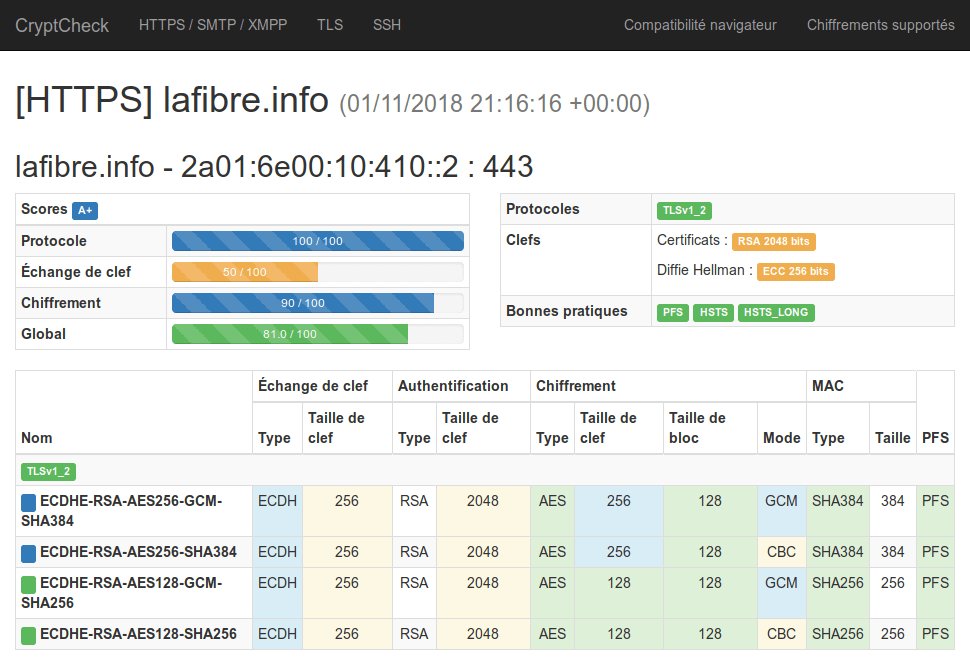Image resolution: width=970 pixels, height=672 pixels.
Task: Select the ECDHE-RSA-AES256-SHA384 cipher name
Action: click(x=139, y=552)
